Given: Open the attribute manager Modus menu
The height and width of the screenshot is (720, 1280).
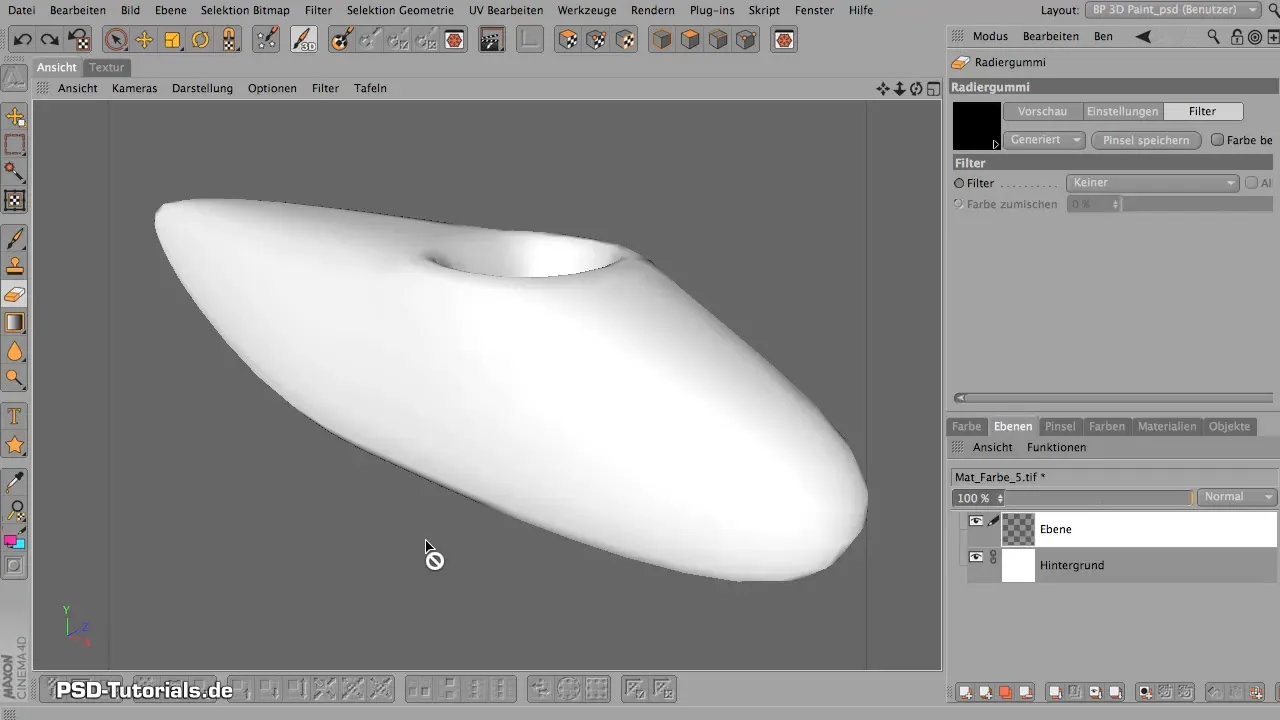Looking at the screenshot, I should (990, 36).
